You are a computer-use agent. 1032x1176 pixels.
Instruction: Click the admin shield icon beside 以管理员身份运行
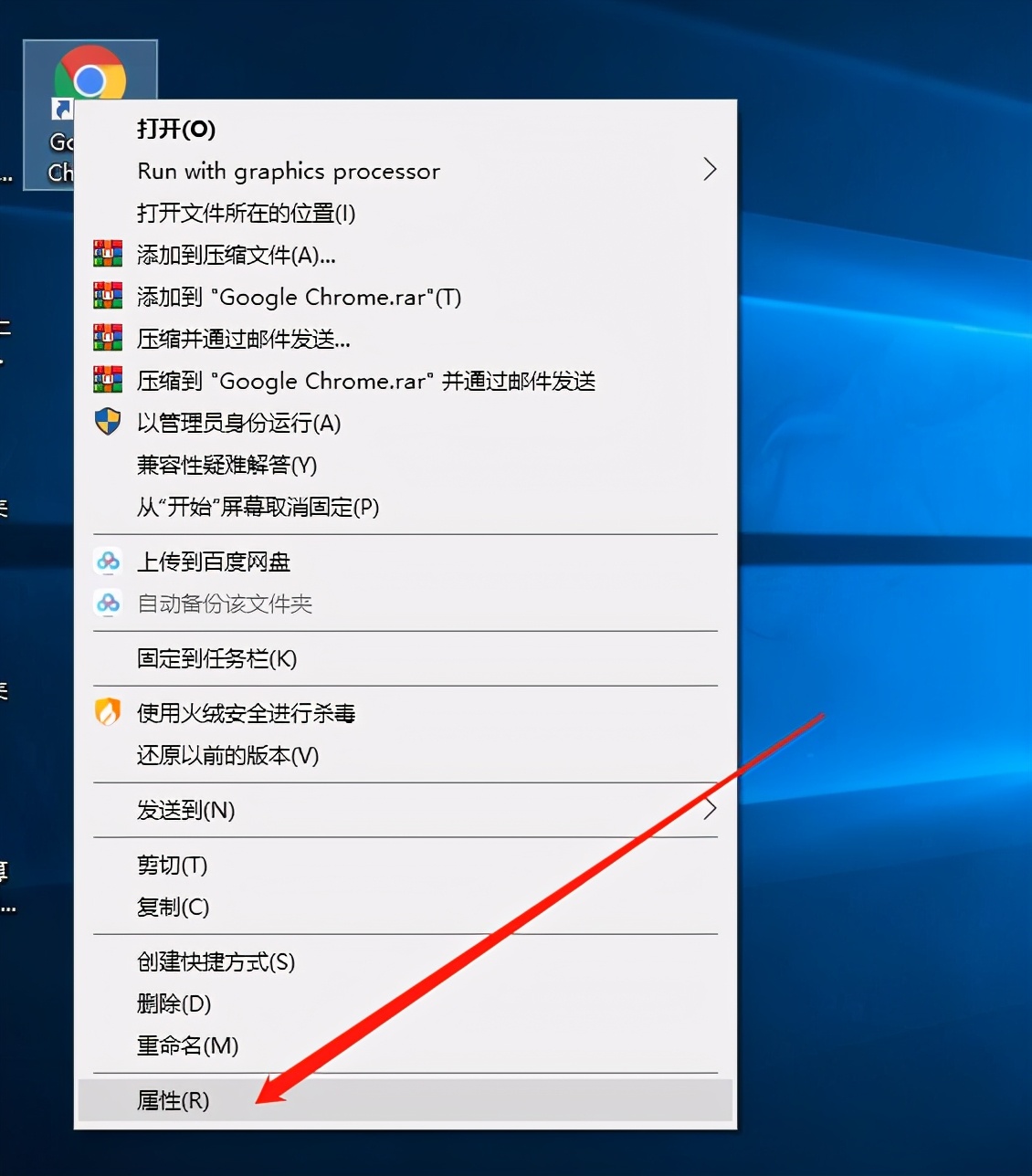[108, 422]
